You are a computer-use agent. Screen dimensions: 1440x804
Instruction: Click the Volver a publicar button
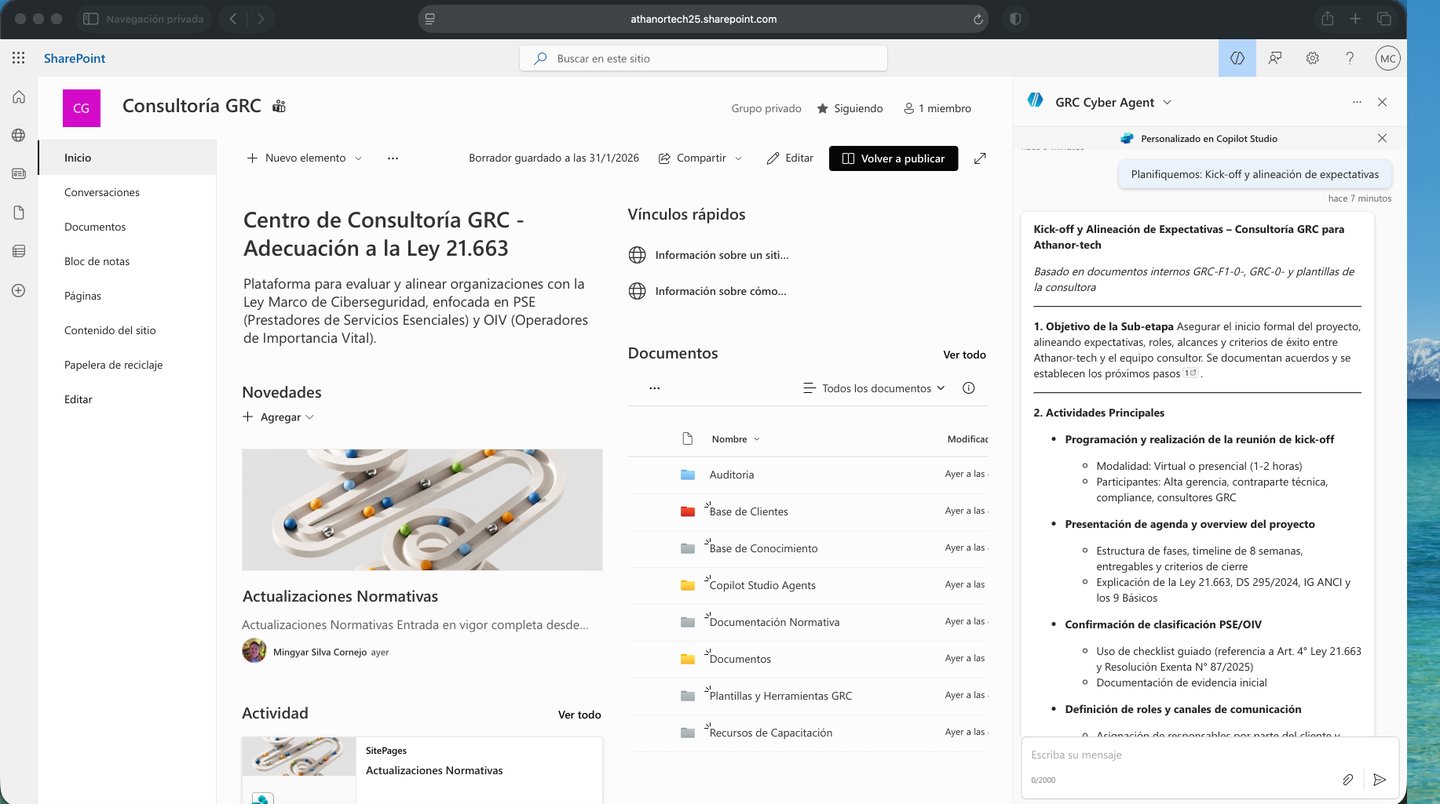tap(893, 158)
